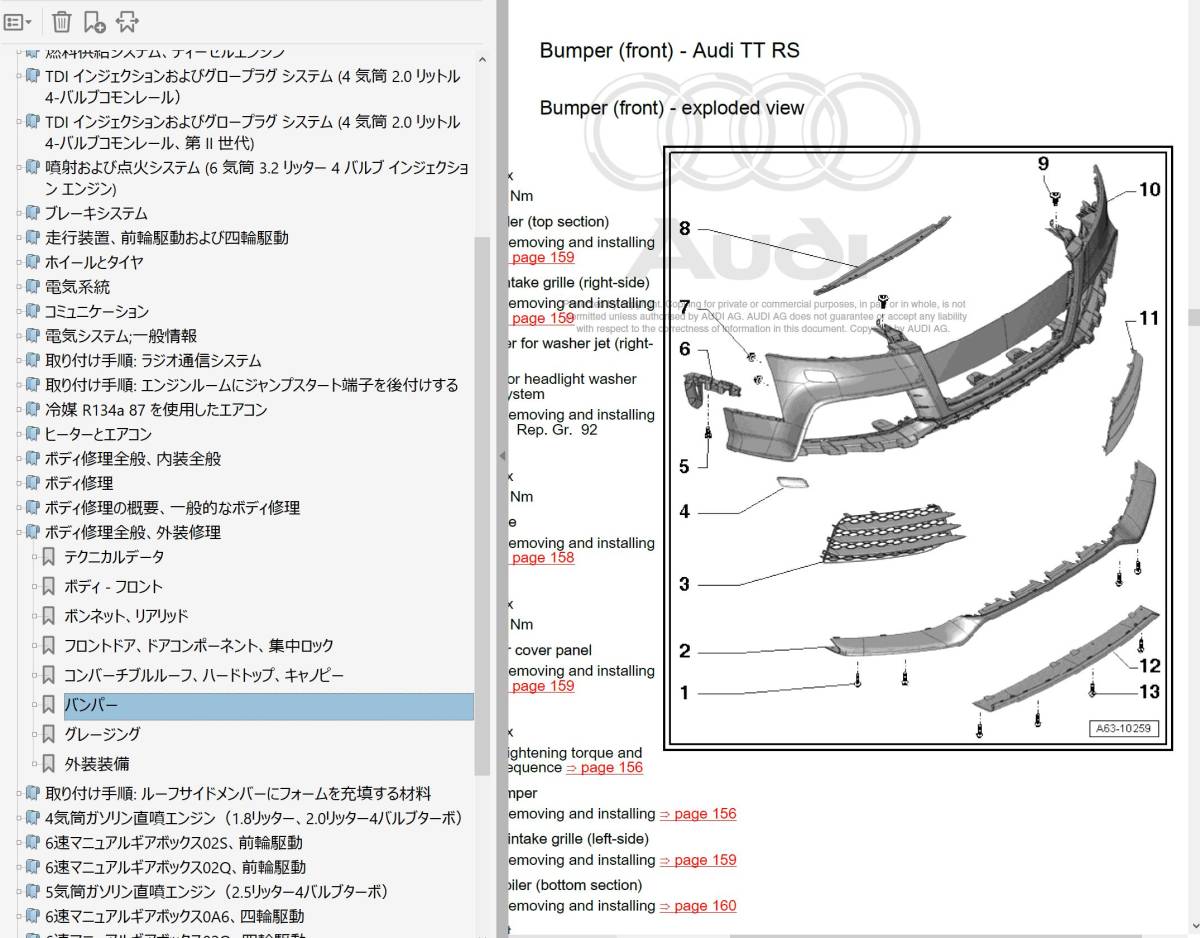Expand the ルーフサイドメンバーにフォームを充填する材料 bookmark
This screenshot has height=938, width=1200.
[19, 793]
